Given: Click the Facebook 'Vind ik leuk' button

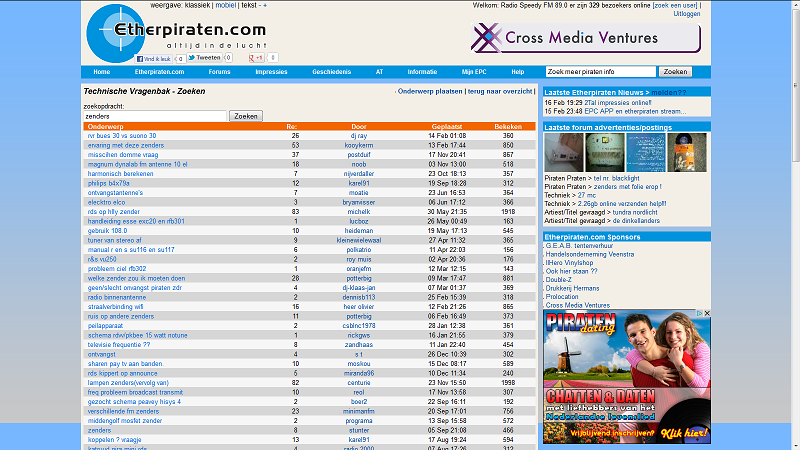Looking at the screenshot, I should (x=154, y=59).
